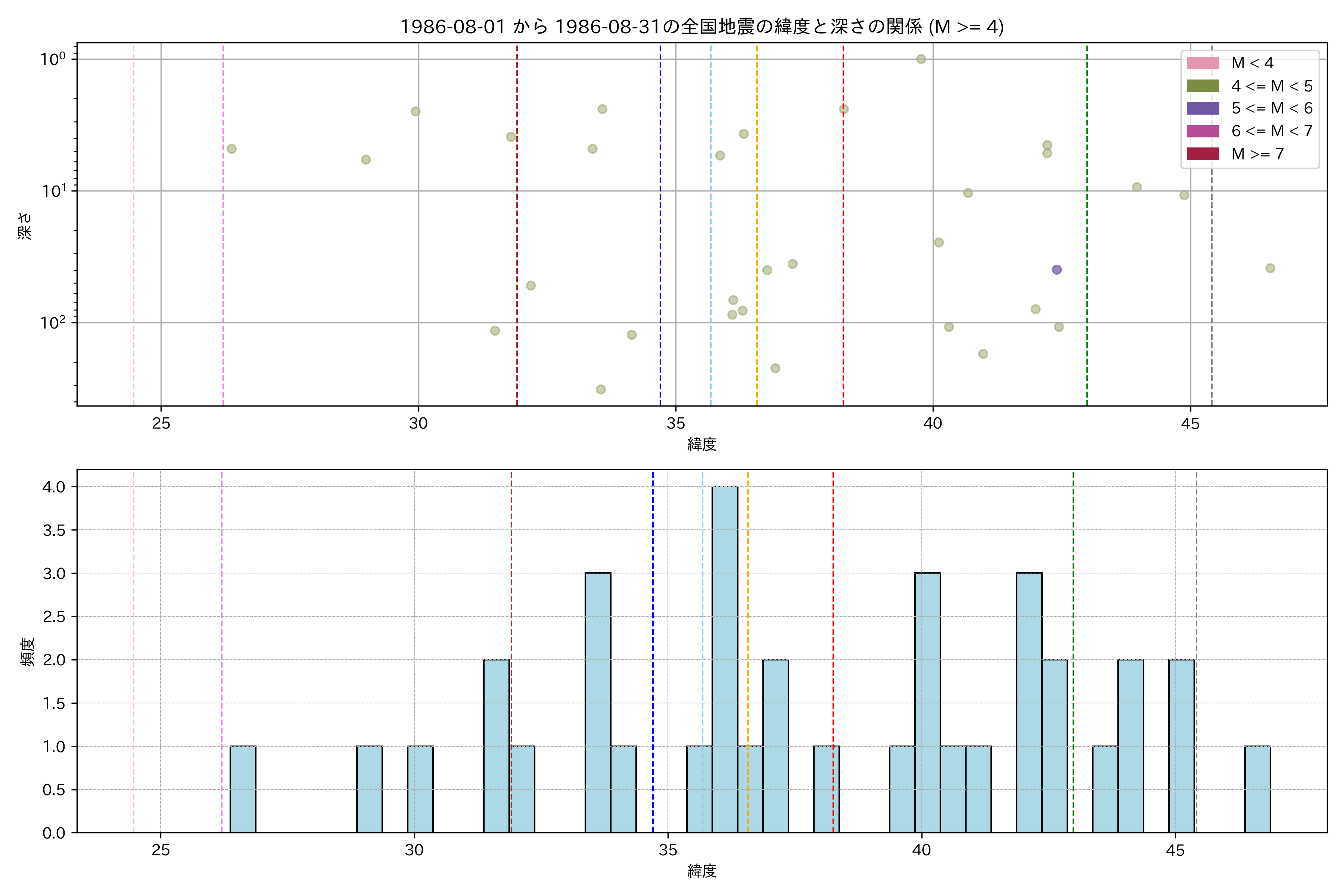Viewport: 1344px width, 896px height.
Task: Click the purple 5 <= M < 6 swatch
Action: click(x=1203, y=109)
